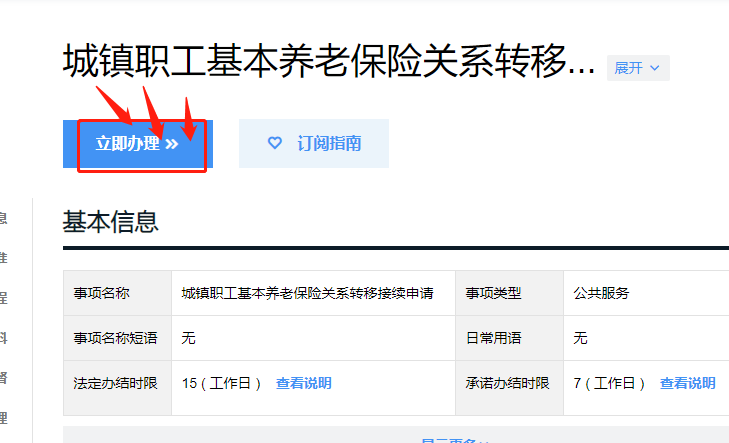This screenshot has width=729, height=443.
Task: Open 查看说明 link for 法定办结时限
Action: [x=304, y=383]
